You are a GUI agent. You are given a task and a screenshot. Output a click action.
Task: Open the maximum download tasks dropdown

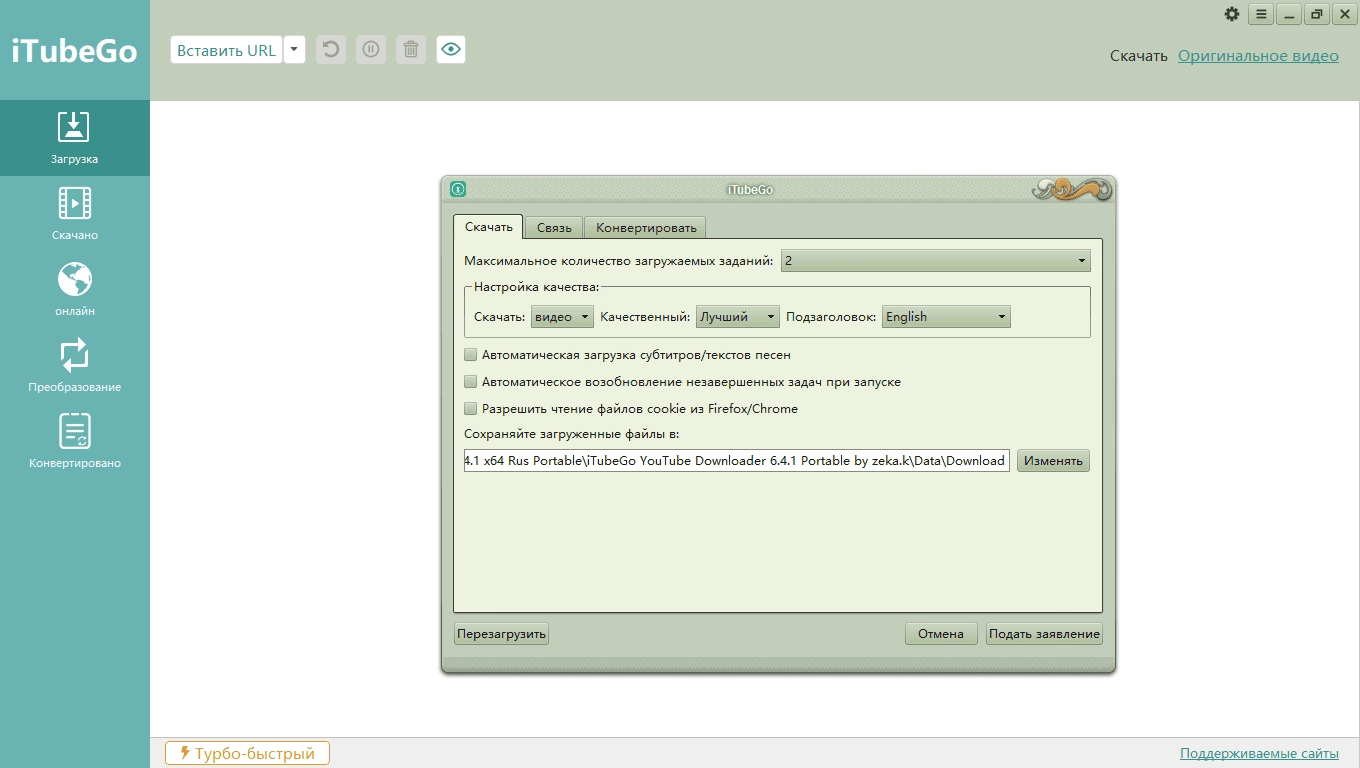pyautogui.click(x=935, y=261)
